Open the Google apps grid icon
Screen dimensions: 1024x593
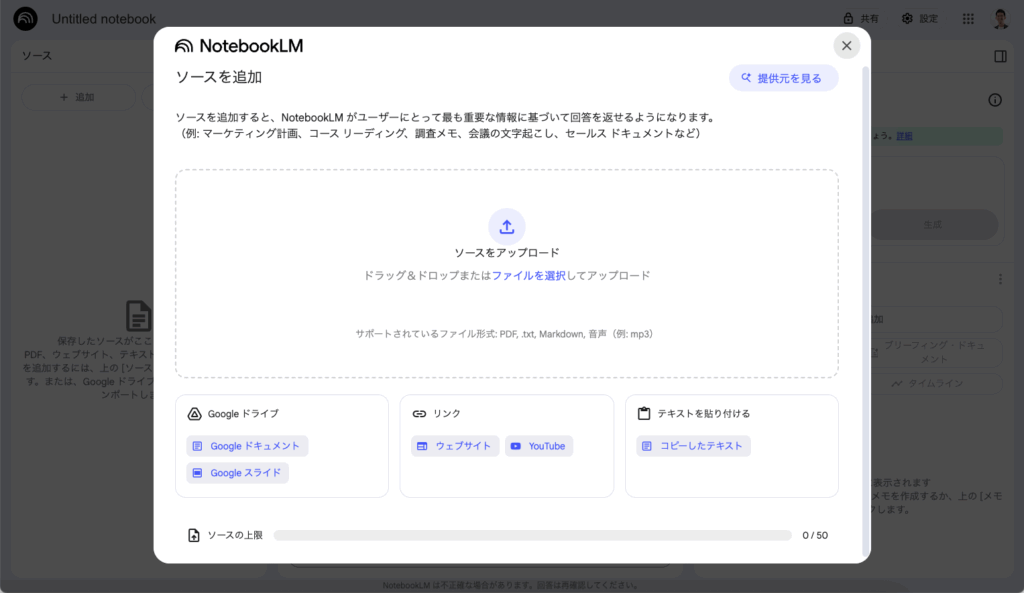[968, 19]
